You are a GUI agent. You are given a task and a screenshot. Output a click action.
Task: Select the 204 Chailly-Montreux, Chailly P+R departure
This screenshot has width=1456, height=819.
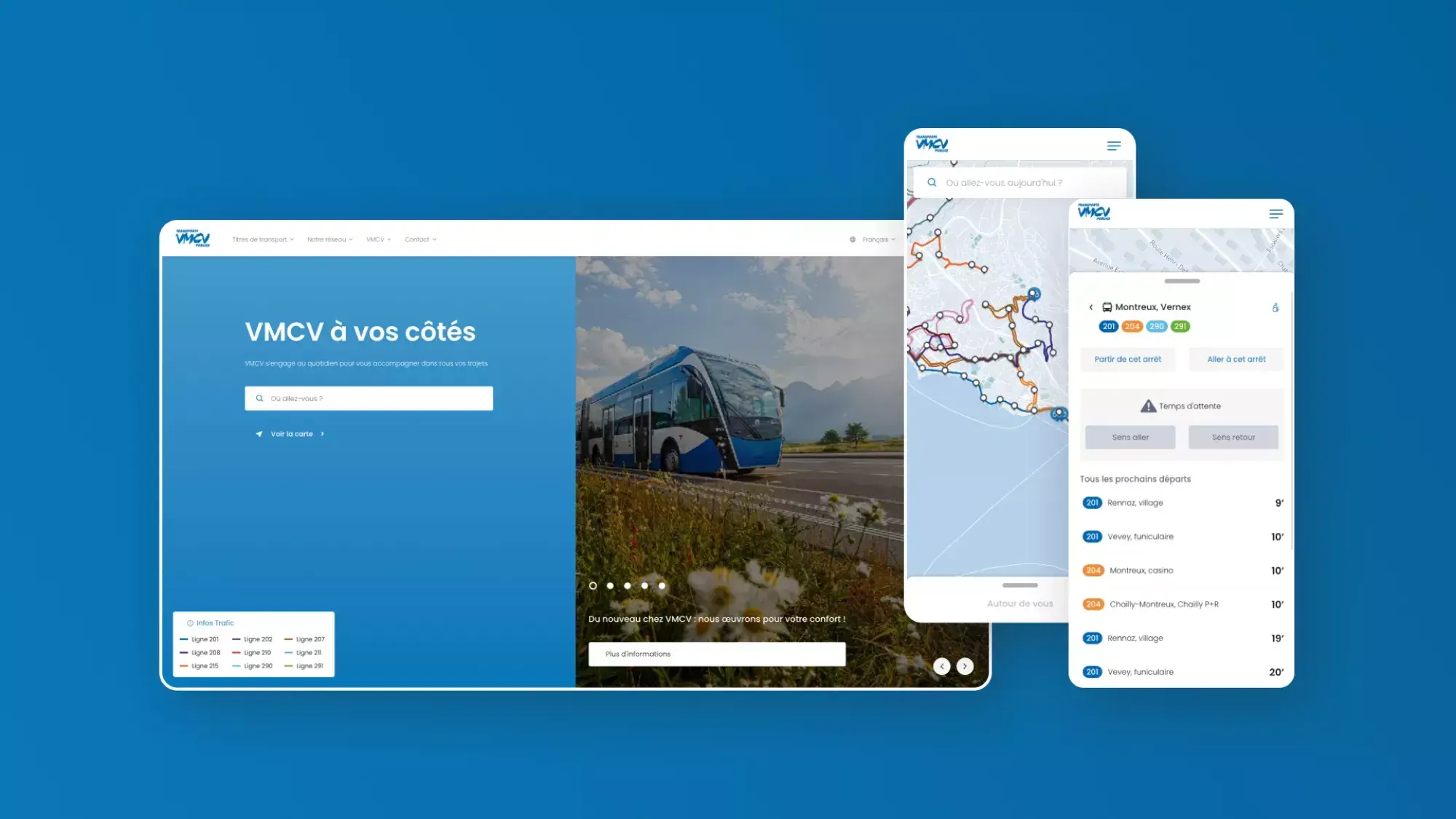[1182, 604]
